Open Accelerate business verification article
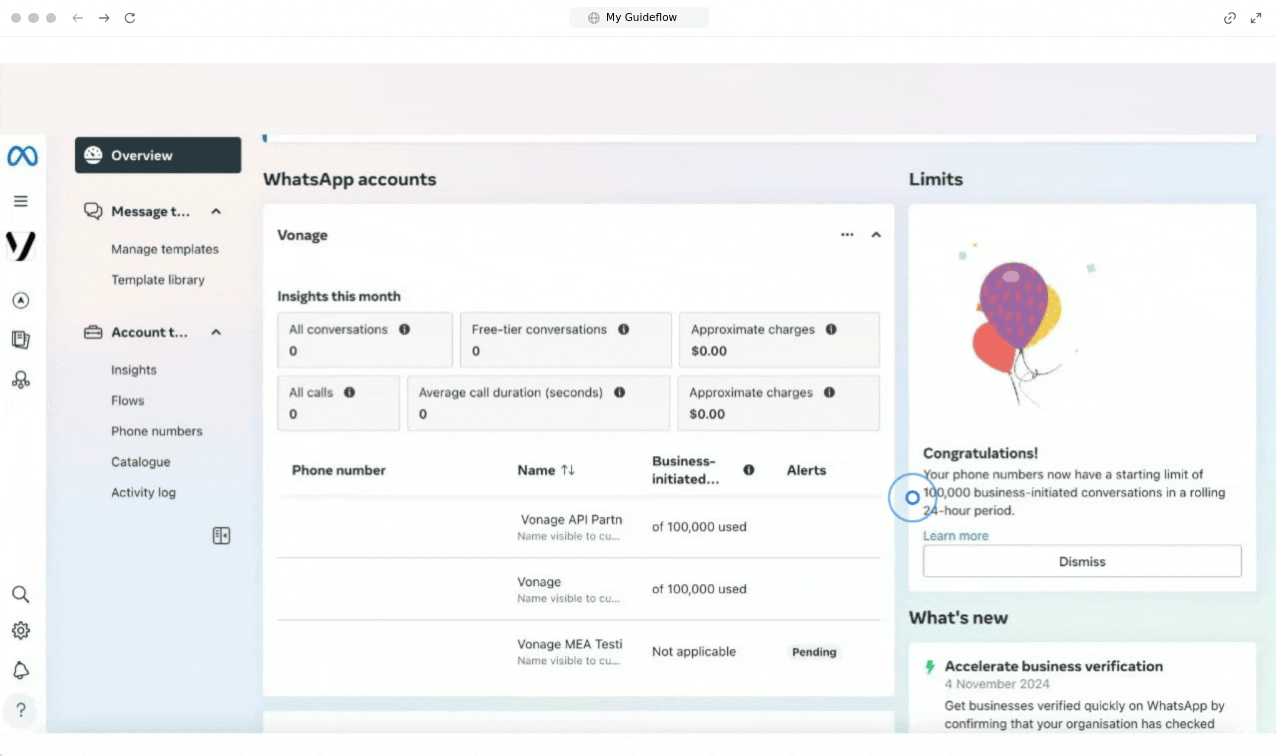Screen dimensions: 1276x756 1053,666
